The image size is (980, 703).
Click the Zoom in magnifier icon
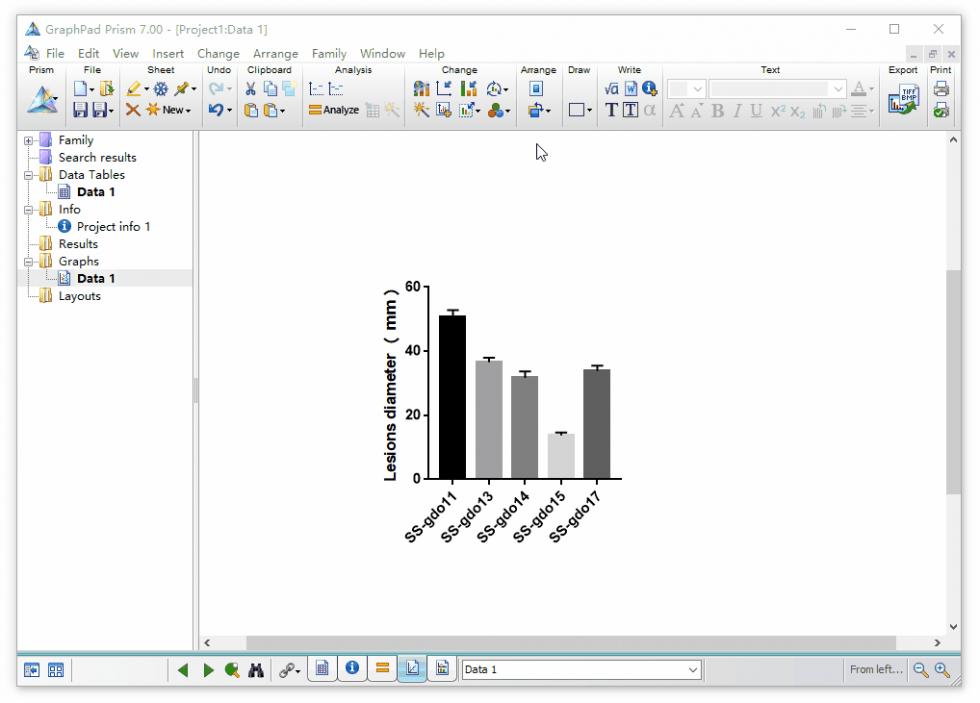pyautogui.click(x=942, y=670)
